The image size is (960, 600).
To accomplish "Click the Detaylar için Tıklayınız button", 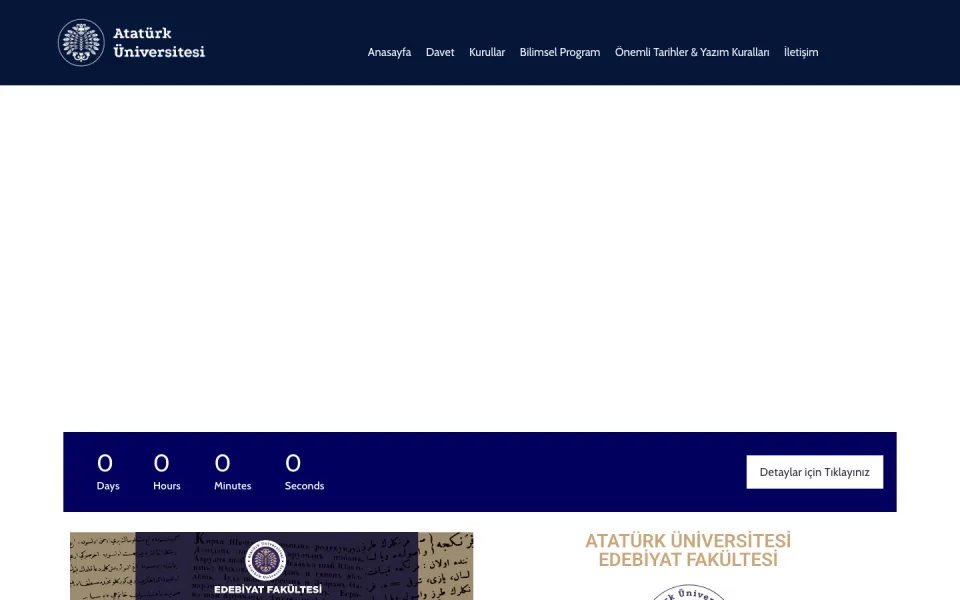I will (814, 472).
